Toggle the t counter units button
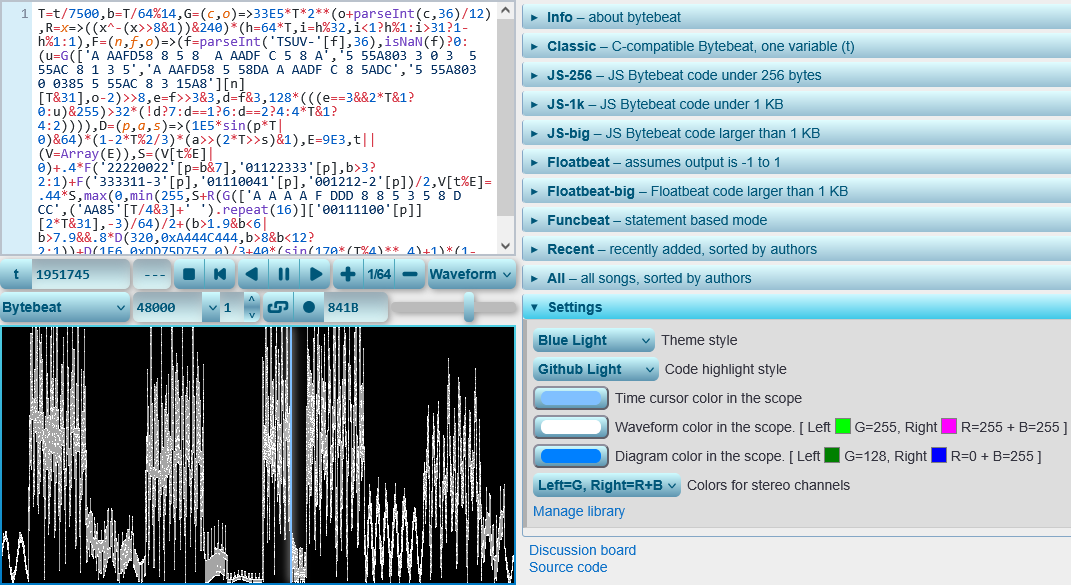 tap(17, 274)
